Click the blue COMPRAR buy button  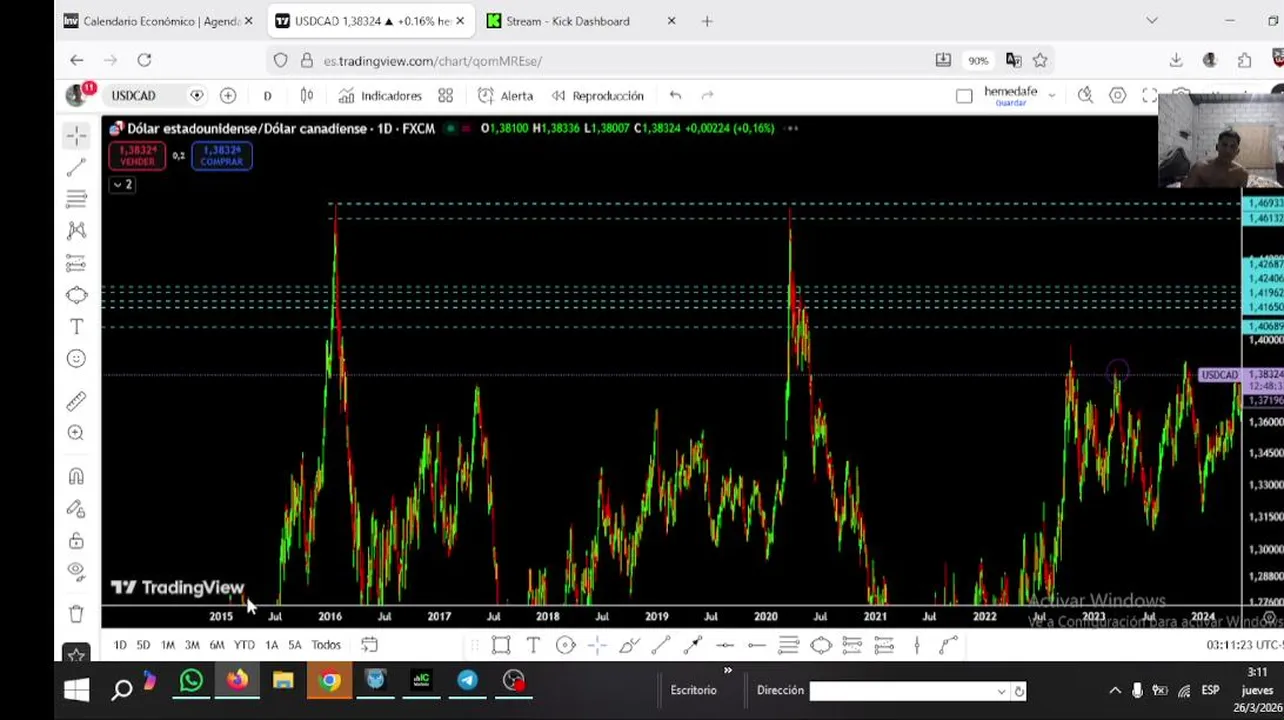click(222, 156)
